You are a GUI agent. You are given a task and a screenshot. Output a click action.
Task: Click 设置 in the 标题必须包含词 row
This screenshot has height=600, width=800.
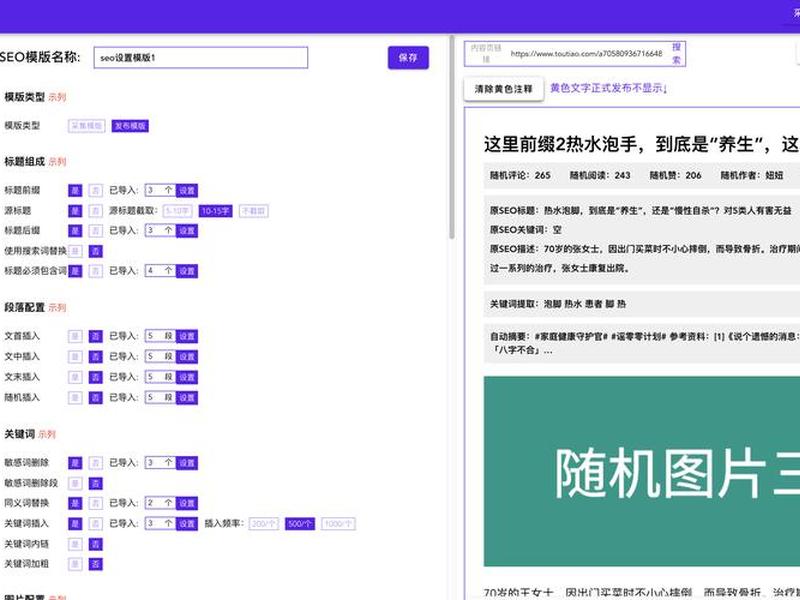(187, 271)
